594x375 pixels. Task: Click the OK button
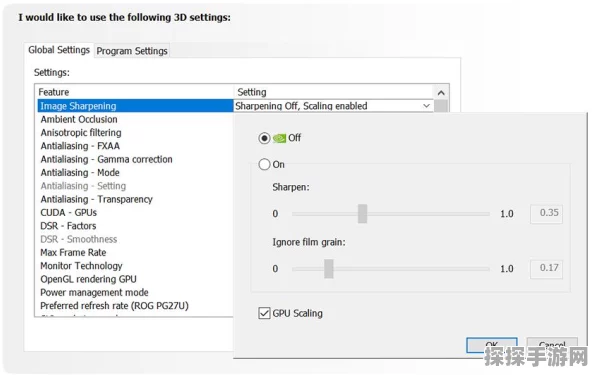[492, 345]
